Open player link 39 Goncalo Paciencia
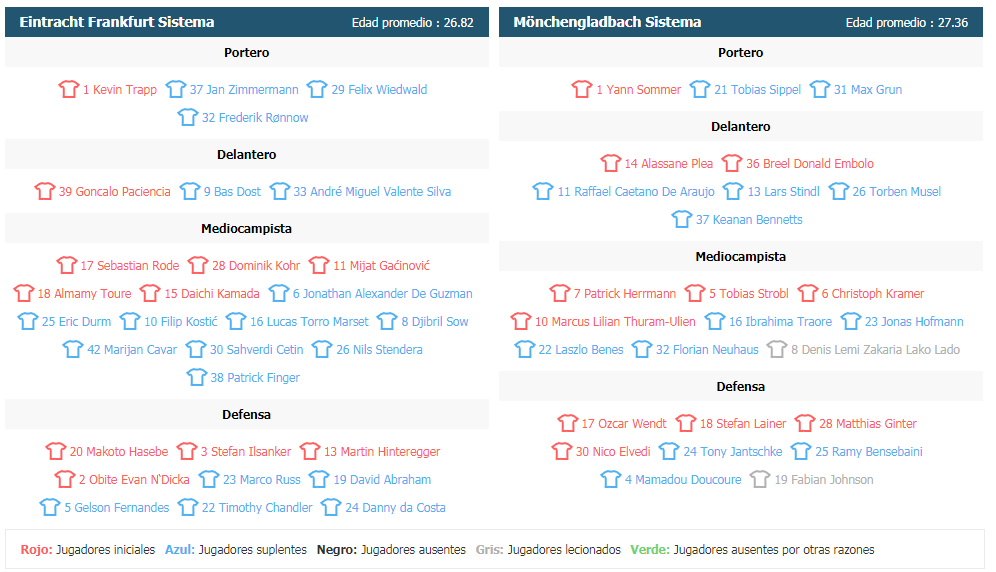Screen dimensions: 996x572 pos(114,191)
